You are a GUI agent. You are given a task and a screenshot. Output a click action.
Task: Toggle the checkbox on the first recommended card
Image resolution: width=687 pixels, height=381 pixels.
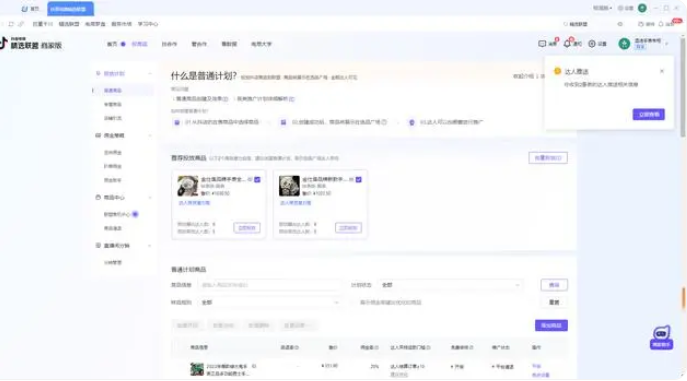pyautogui.click(x=257, y=180)
